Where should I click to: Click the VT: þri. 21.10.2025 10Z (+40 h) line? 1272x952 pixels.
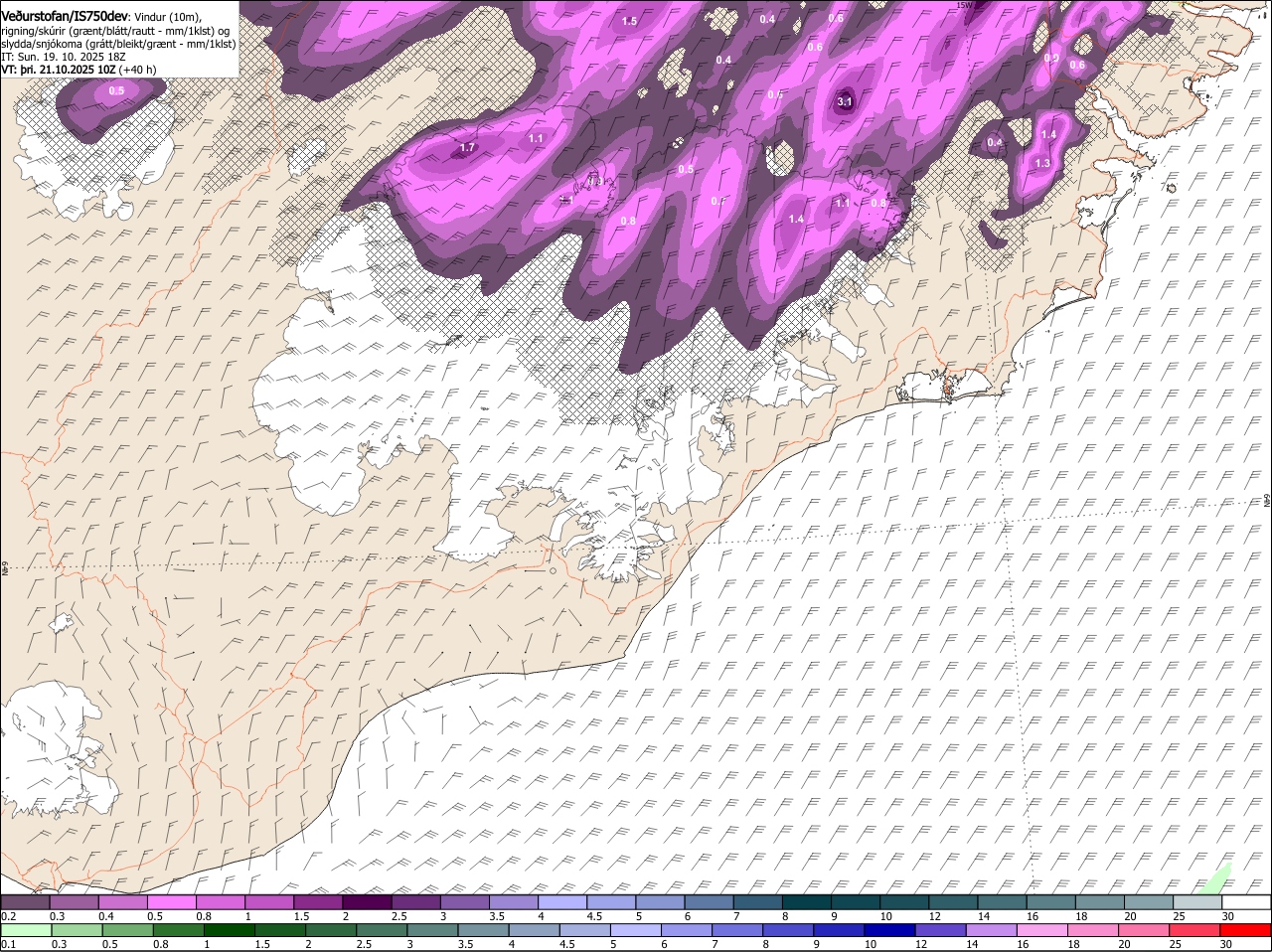tap(79, 70)
